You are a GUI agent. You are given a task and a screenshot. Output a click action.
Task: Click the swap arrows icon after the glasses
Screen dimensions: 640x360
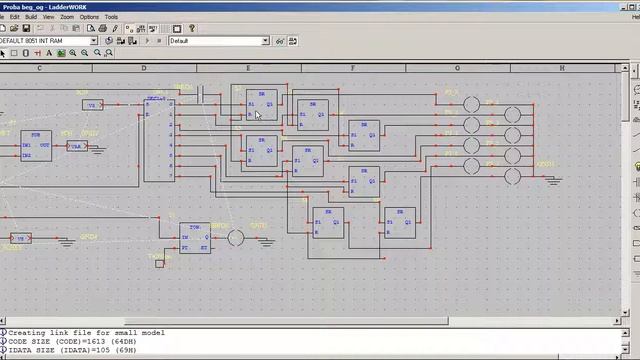(x=293, y=41)
